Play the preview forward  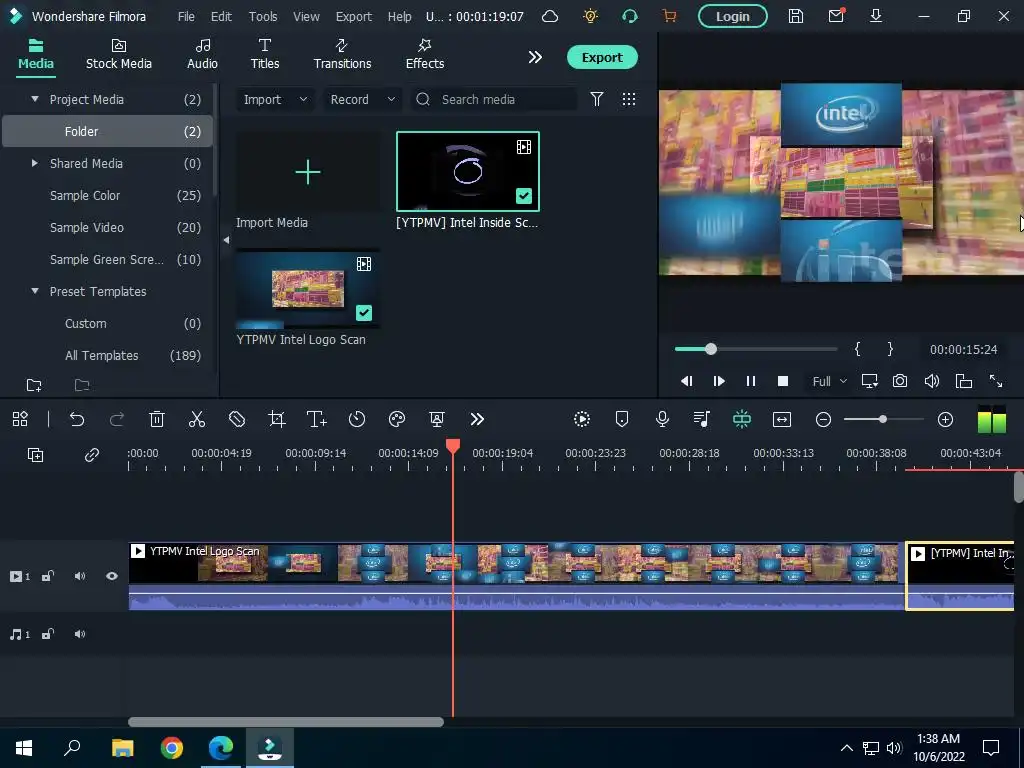719,381
